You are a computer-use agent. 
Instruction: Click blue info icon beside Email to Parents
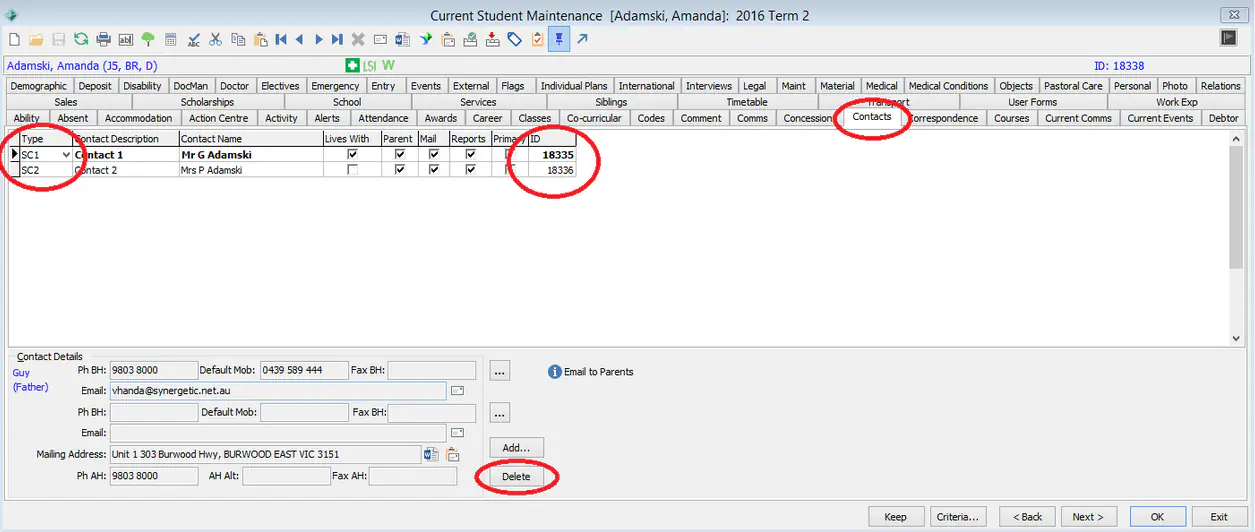click(x=555, y=371)
